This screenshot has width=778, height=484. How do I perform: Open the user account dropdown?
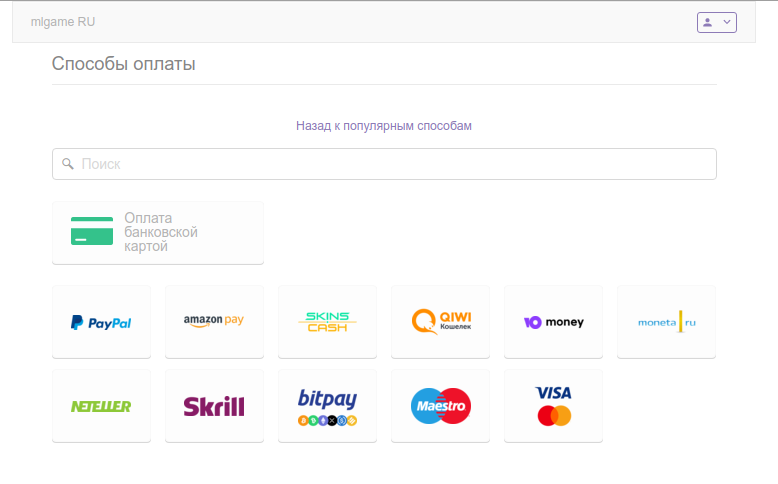716,22
